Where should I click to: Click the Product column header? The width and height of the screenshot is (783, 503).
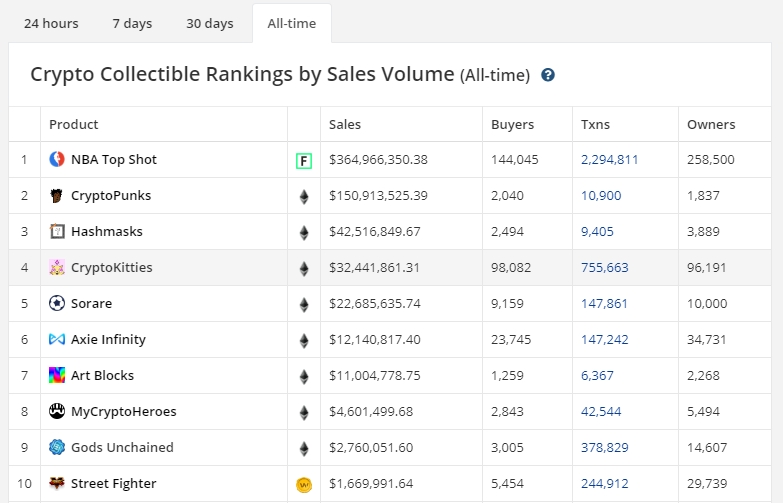[x=73, y=124]
